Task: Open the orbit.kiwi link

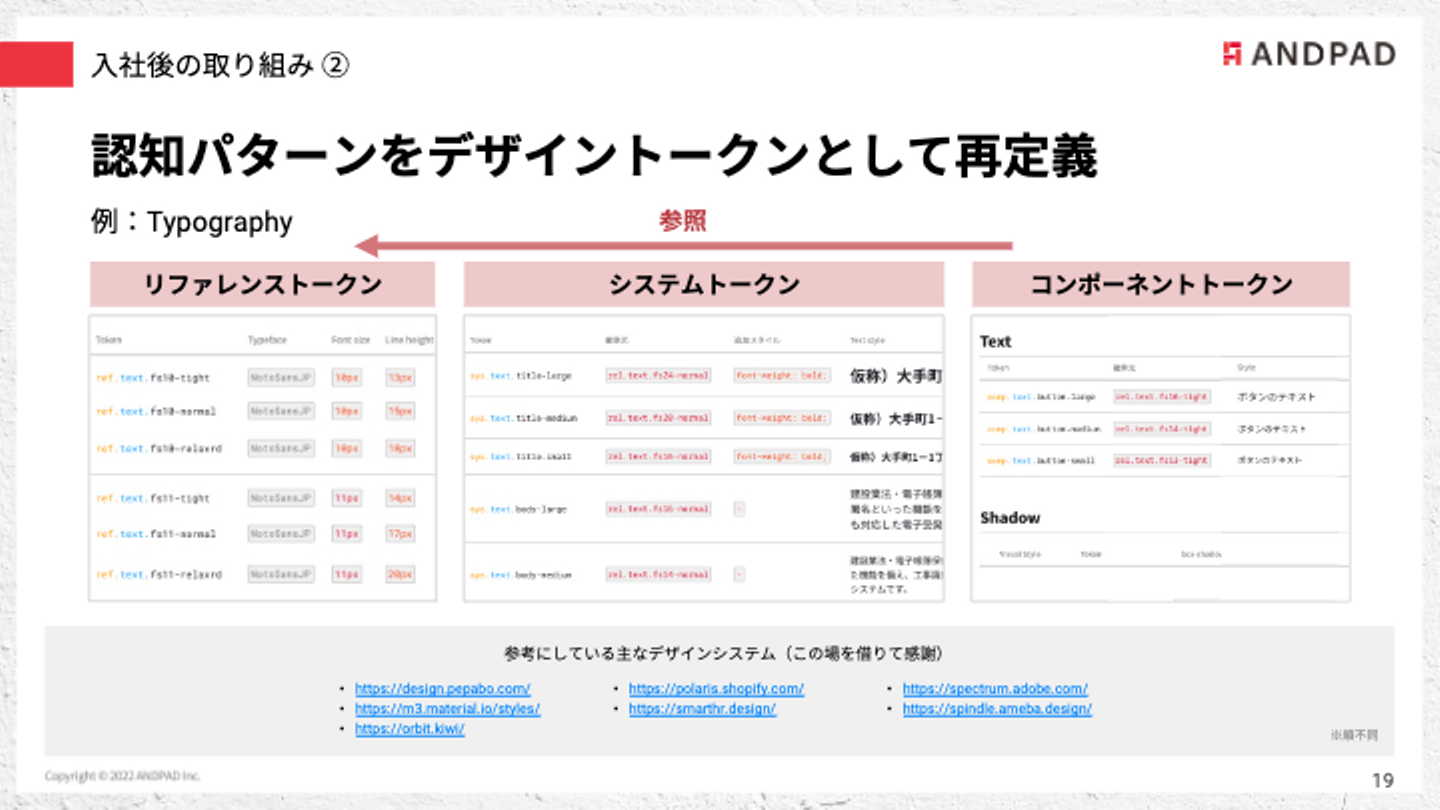Action: point(410,729)
